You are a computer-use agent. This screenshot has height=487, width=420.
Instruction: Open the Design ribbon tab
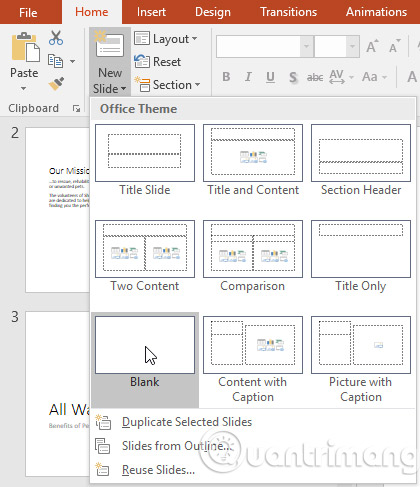click(213, 12)
